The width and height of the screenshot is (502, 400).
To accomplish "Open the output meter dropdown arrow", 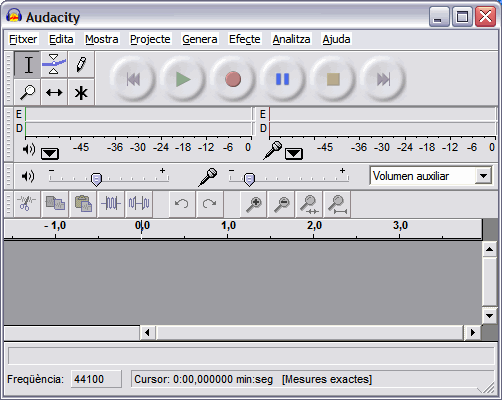I will click(50, 153).
